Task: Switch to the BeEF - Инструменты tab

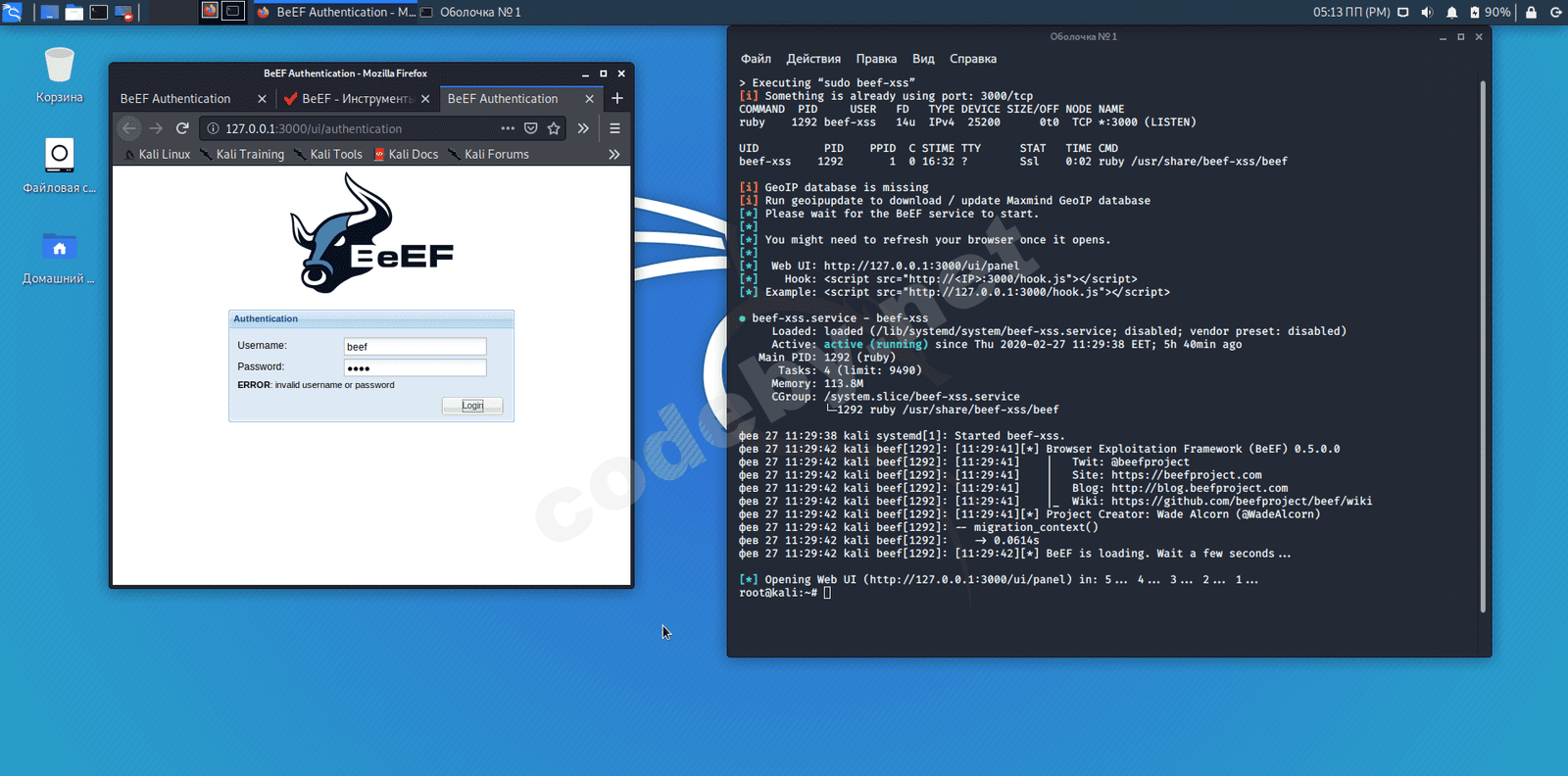Action: pyautogui.click(x=357, y=99)
